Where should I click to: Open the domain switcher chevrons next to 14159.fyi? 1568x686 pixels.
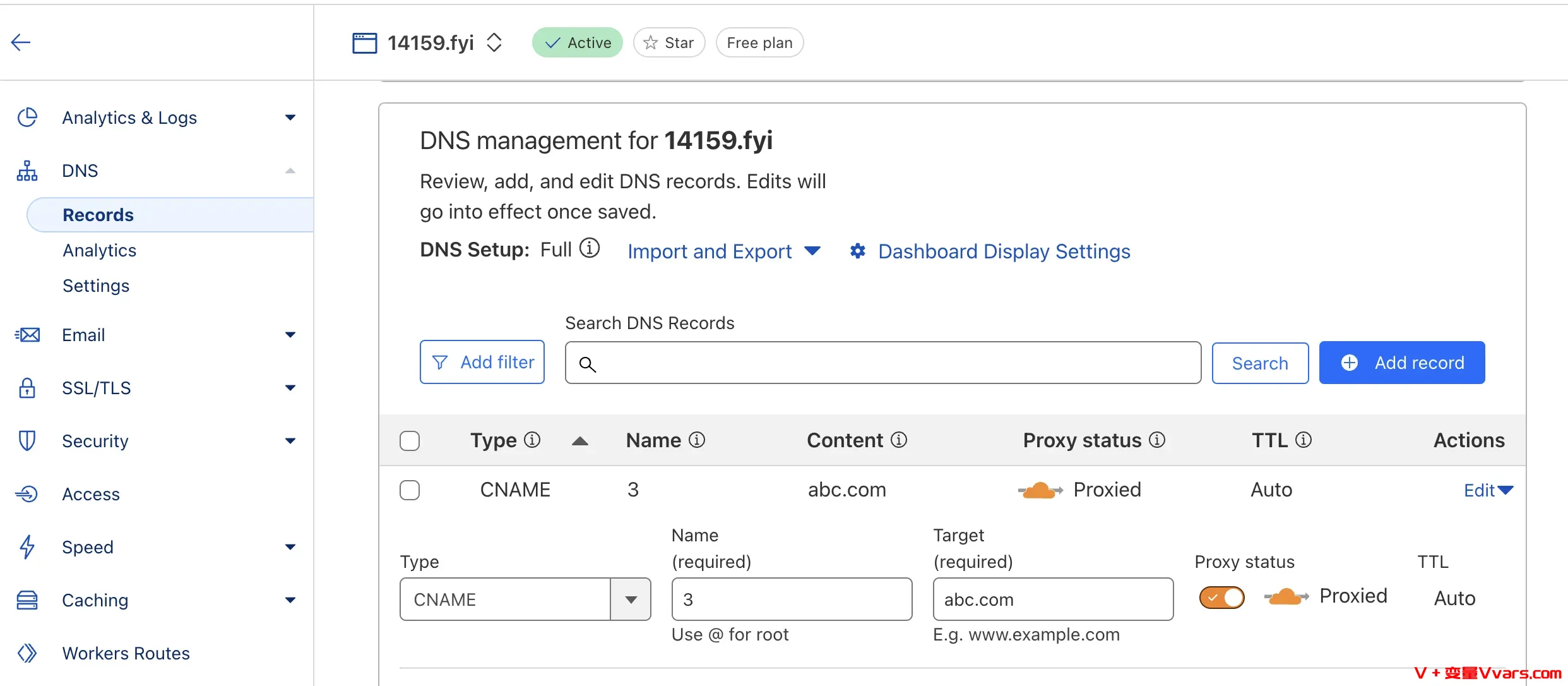point(494,43)
